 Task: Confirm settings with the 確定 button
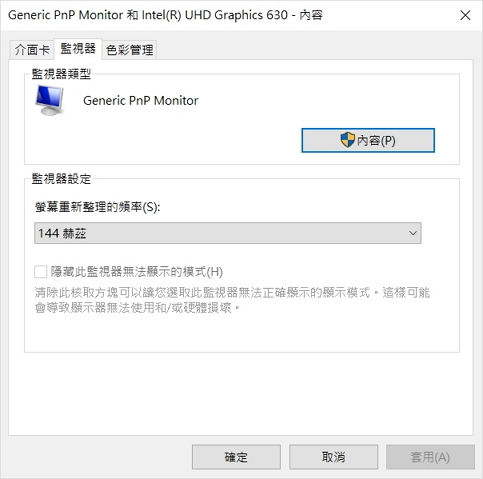tap(236, 457)
